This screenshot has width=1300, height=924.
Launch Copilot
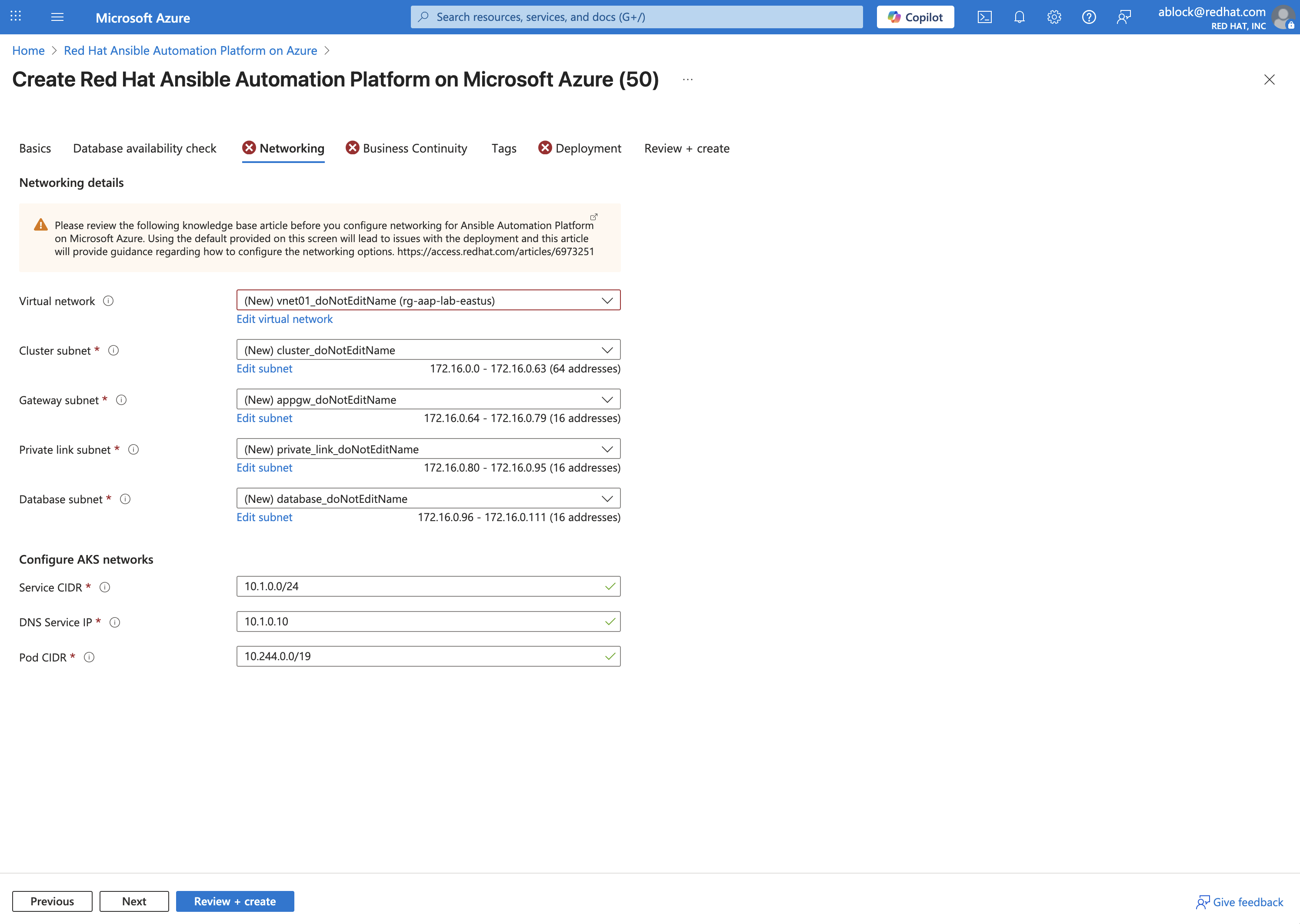pyautogui.click(x=915, y=17)
